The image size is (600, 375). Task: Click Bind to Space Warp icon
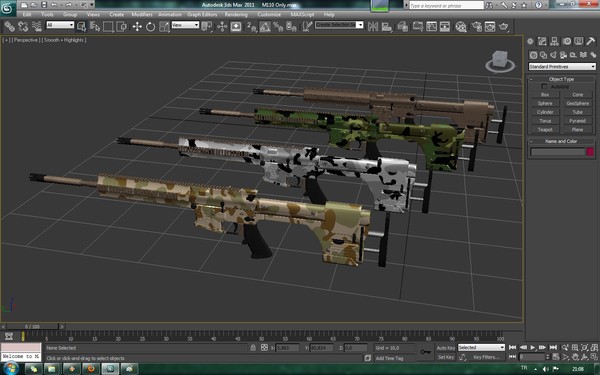(37, 26)
